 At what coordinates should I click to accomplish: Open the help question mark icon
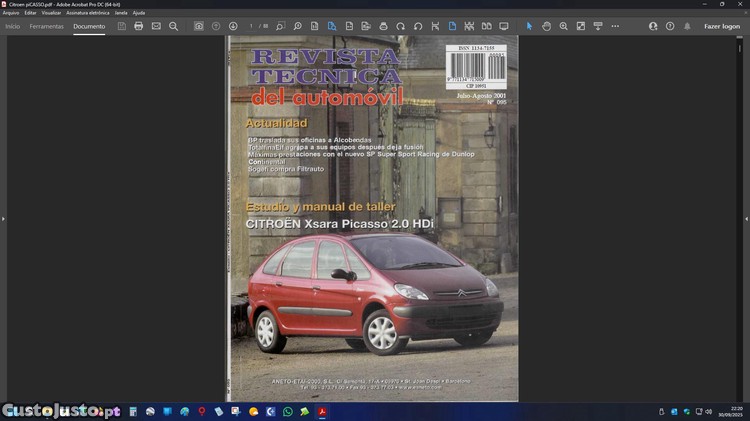point(670,26)
